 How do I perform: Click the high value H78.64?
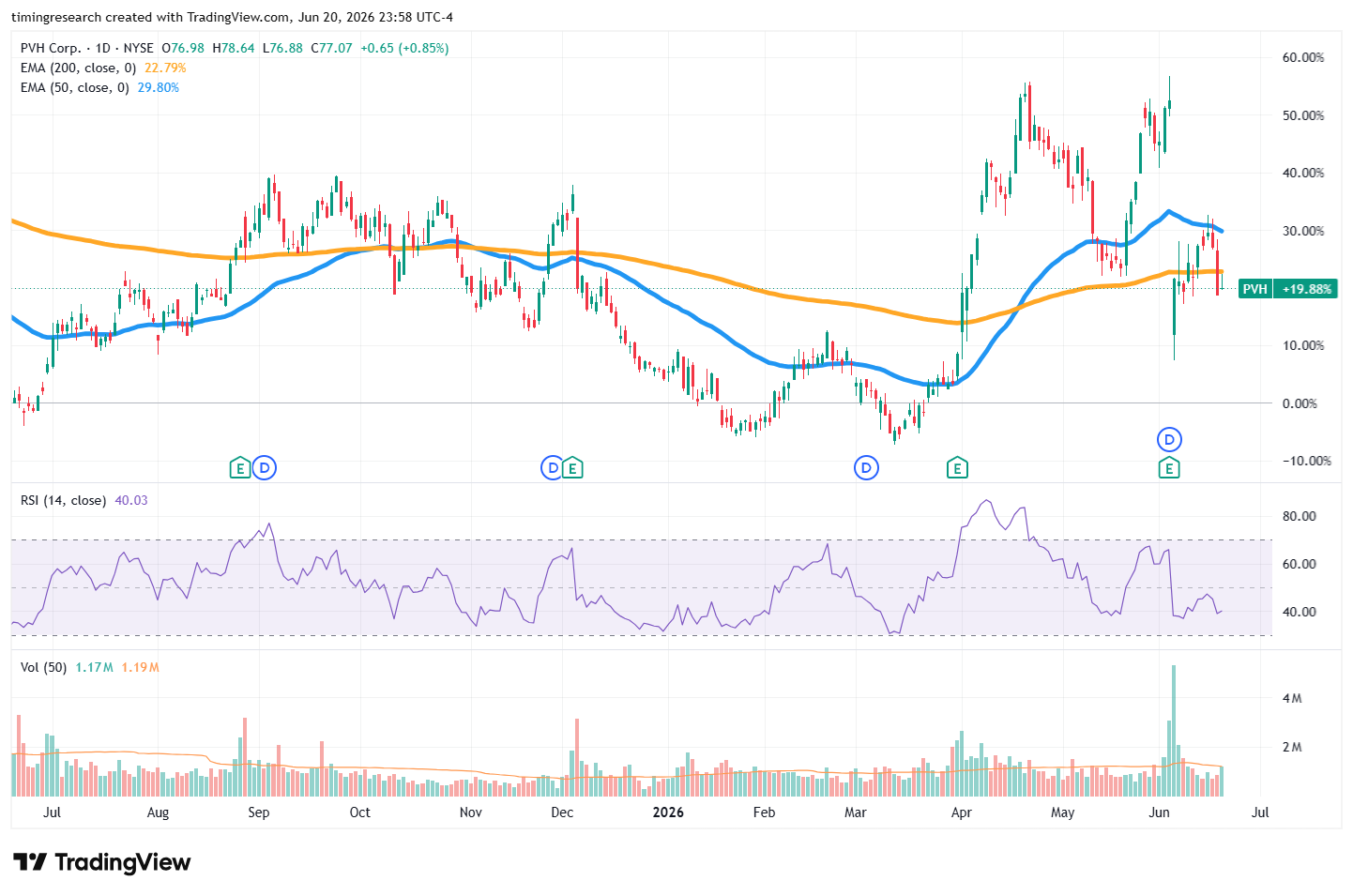coord(234,48)
